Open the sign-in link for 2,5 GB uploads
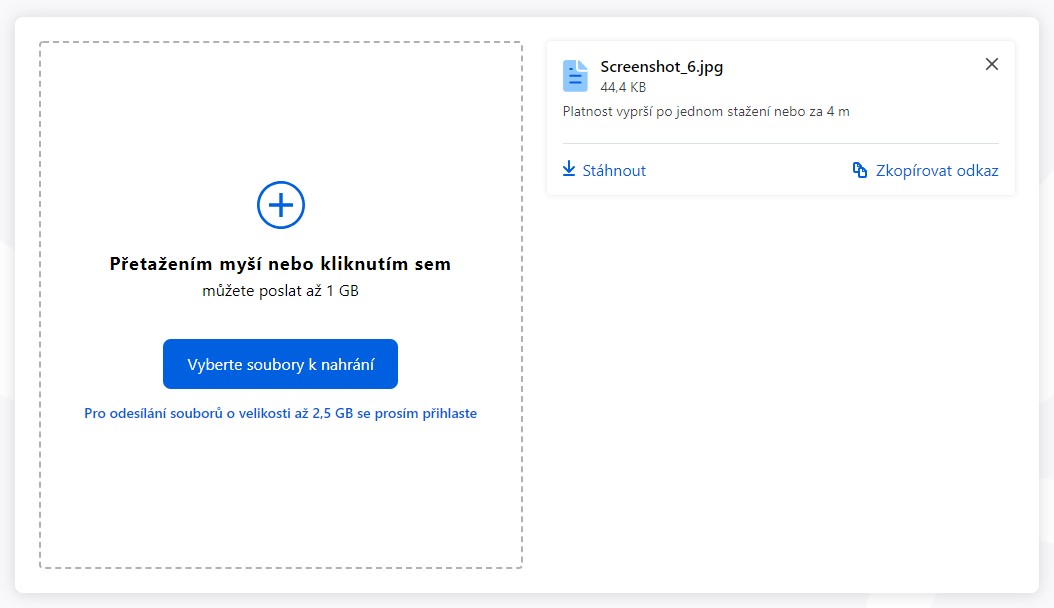 280,413
